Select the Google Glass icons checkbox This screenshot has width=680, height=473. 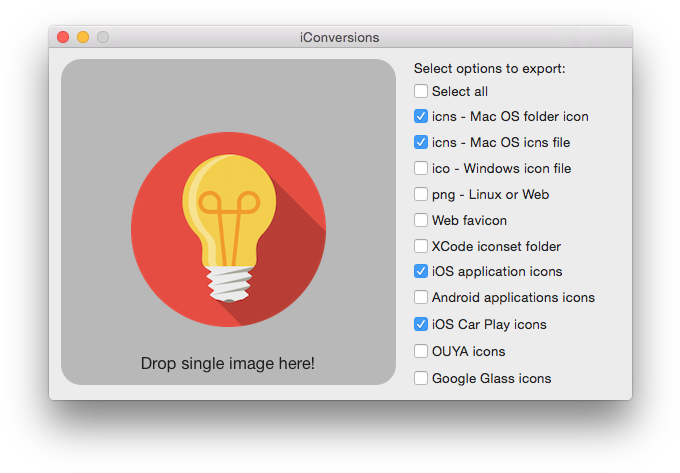click(421, 378)
